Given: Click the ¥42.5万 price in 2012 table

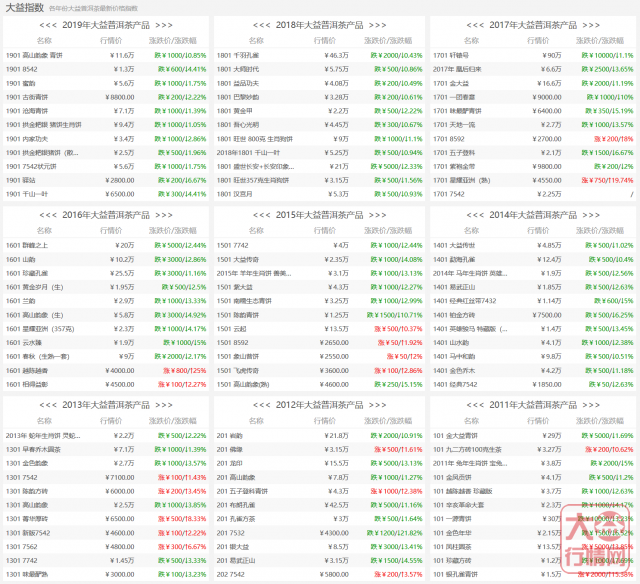Looking at the screenshot, I should coord(336,505).
